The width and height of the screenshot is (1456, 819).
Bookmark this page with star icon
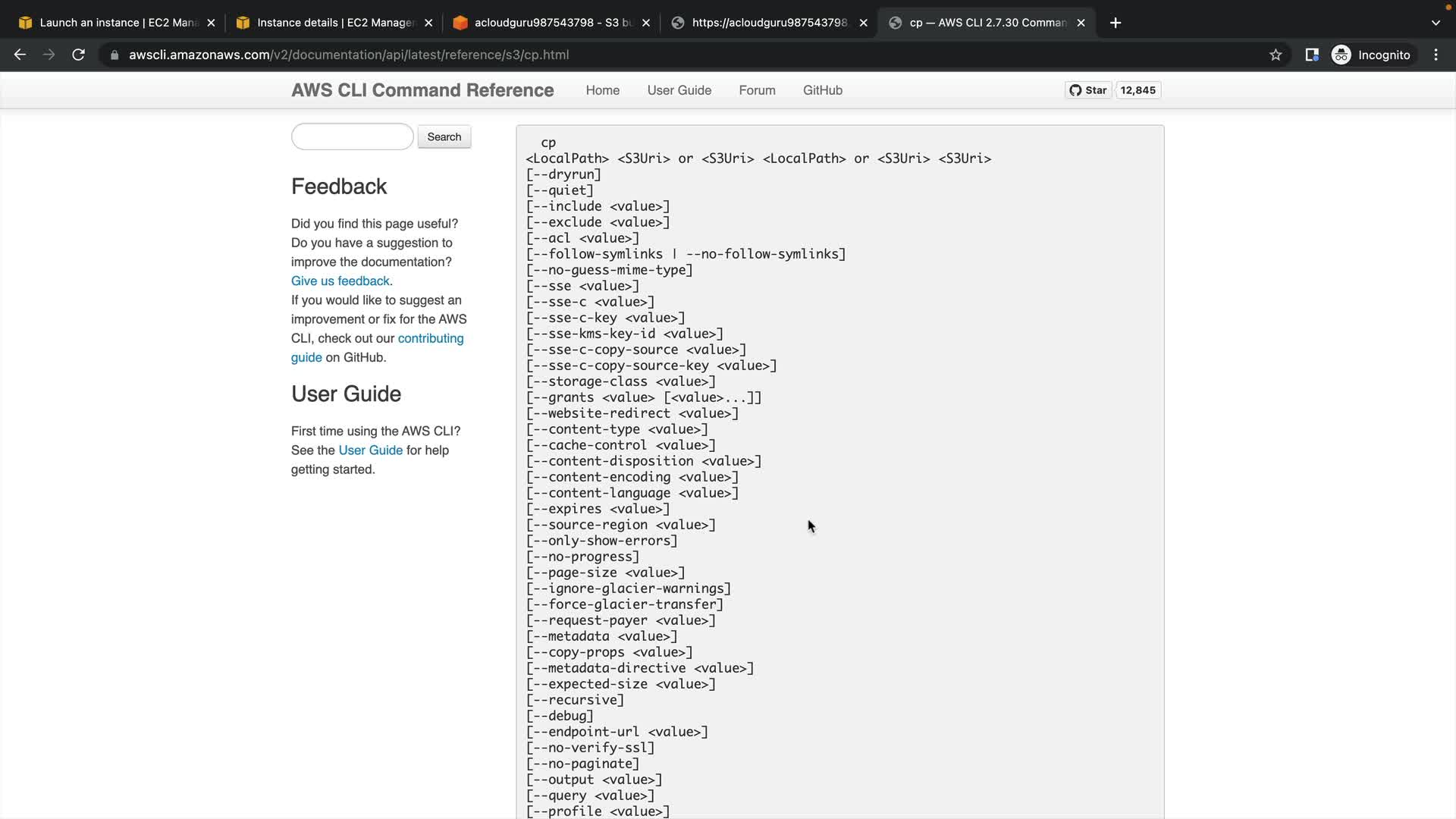click(x=1276, y=55)
